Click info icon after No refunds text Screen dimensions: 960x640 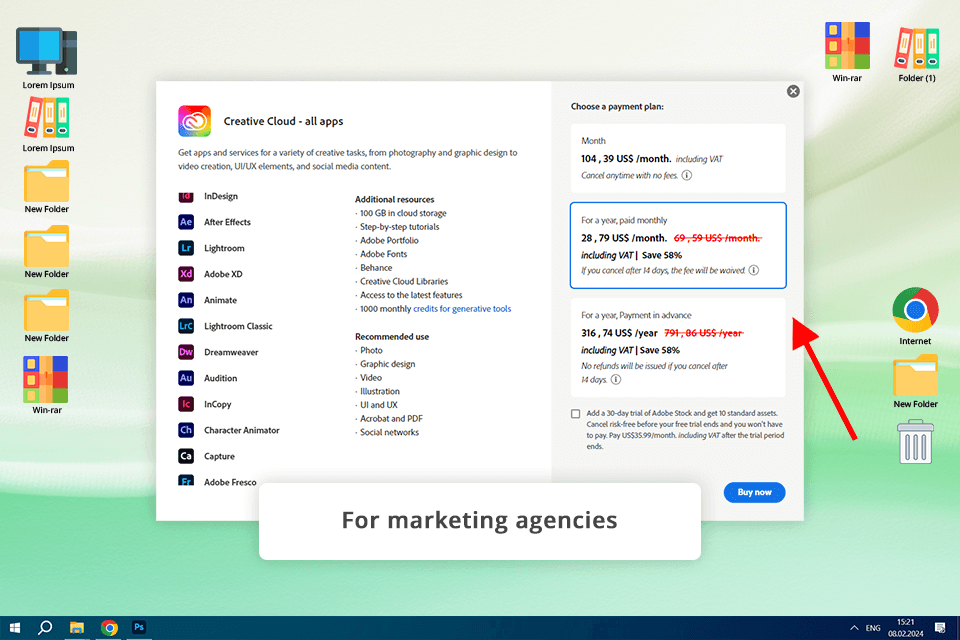click(616, 379)
